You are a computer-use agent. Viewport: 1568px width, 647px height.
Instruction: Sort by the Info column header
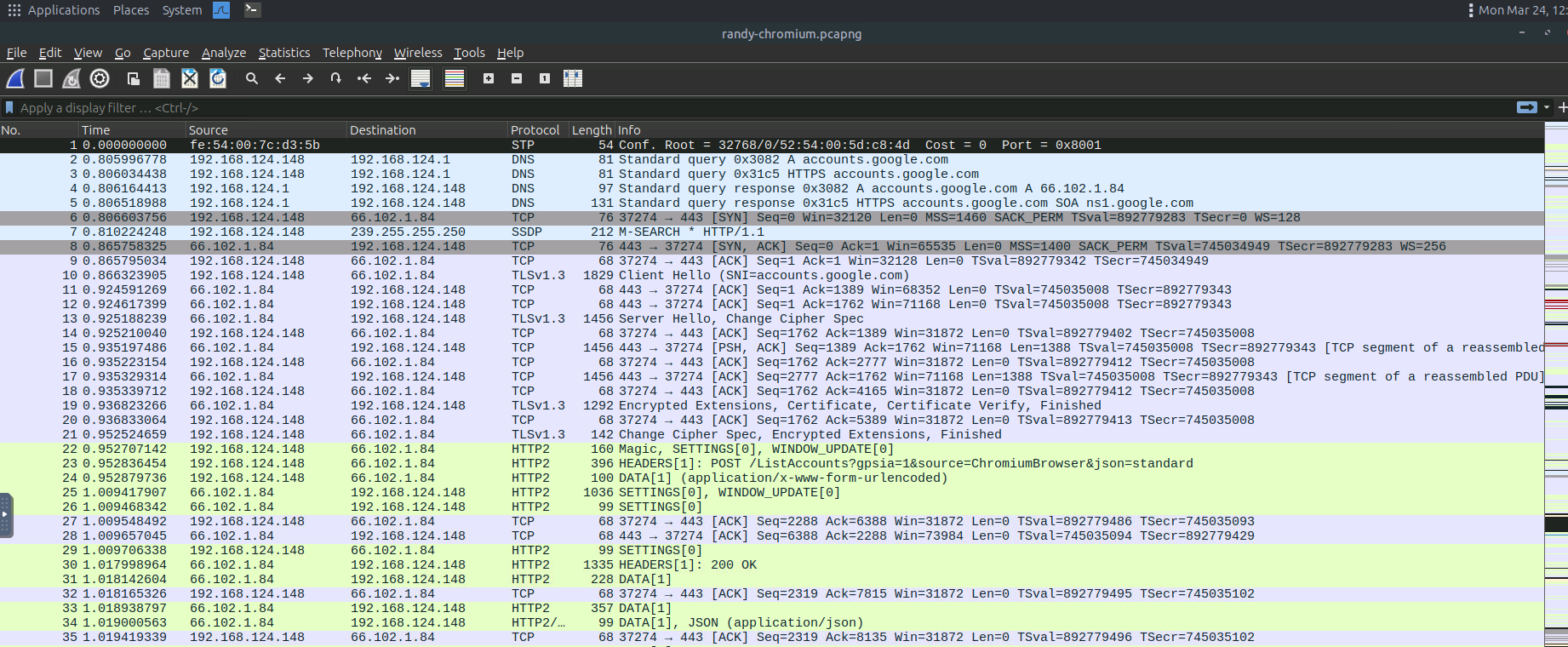pos(1079,130)
